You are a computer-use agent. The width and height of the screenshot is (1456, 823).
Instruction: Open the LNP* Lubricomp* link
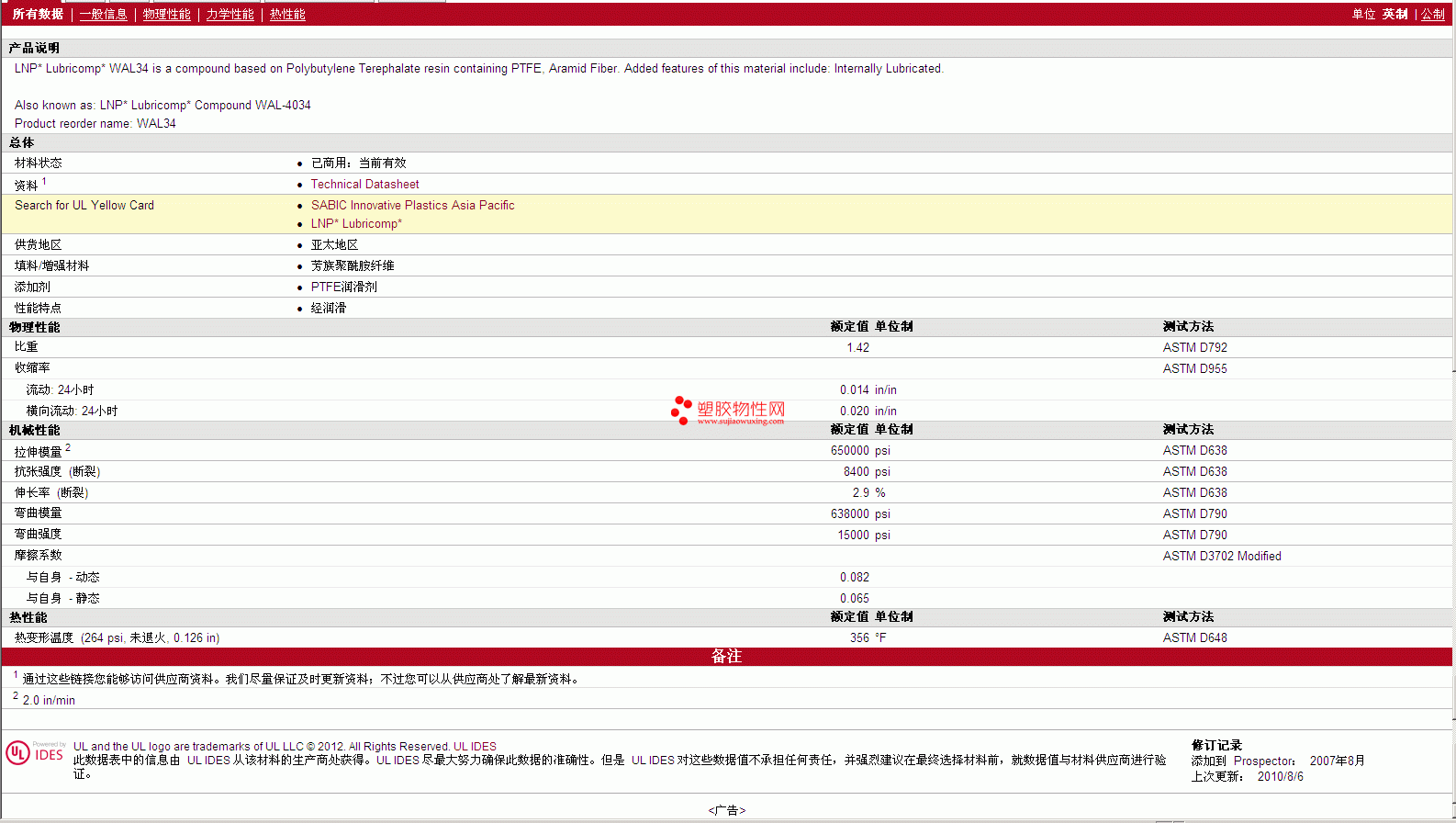(x=356, y=223)
